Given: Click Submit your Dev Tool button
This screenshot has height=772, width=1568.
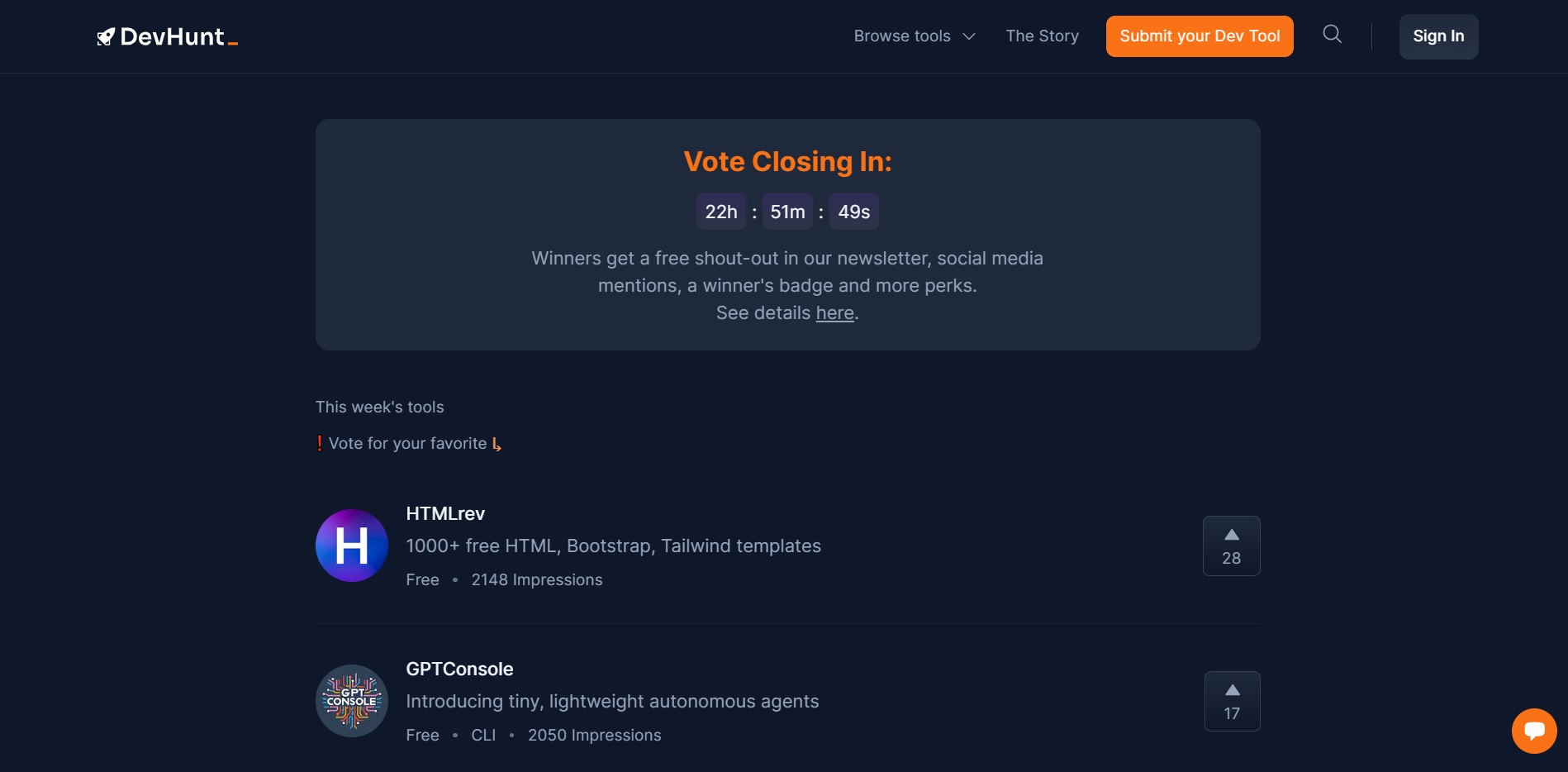Looking at the screenshot, I should tap(1200, 36).
